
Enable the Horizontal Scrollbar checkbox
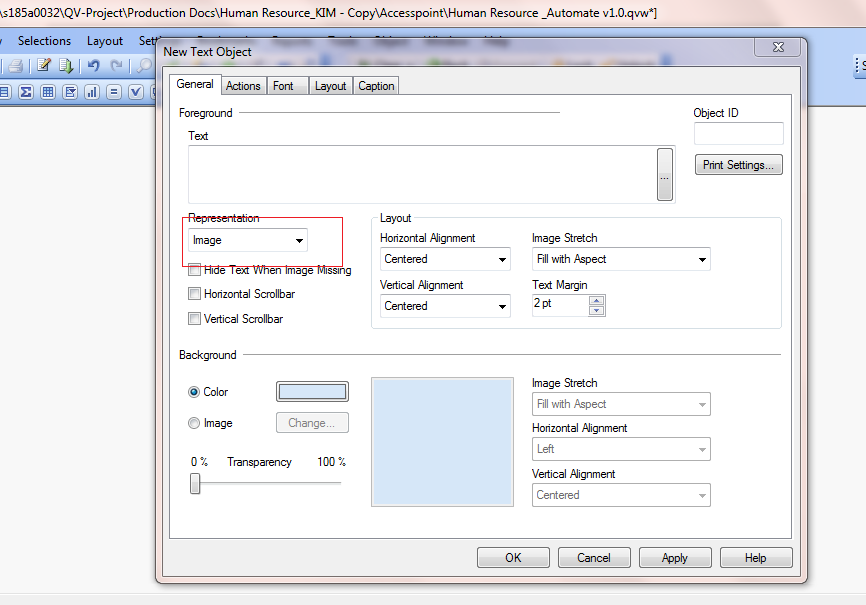[x=194, y=294]
